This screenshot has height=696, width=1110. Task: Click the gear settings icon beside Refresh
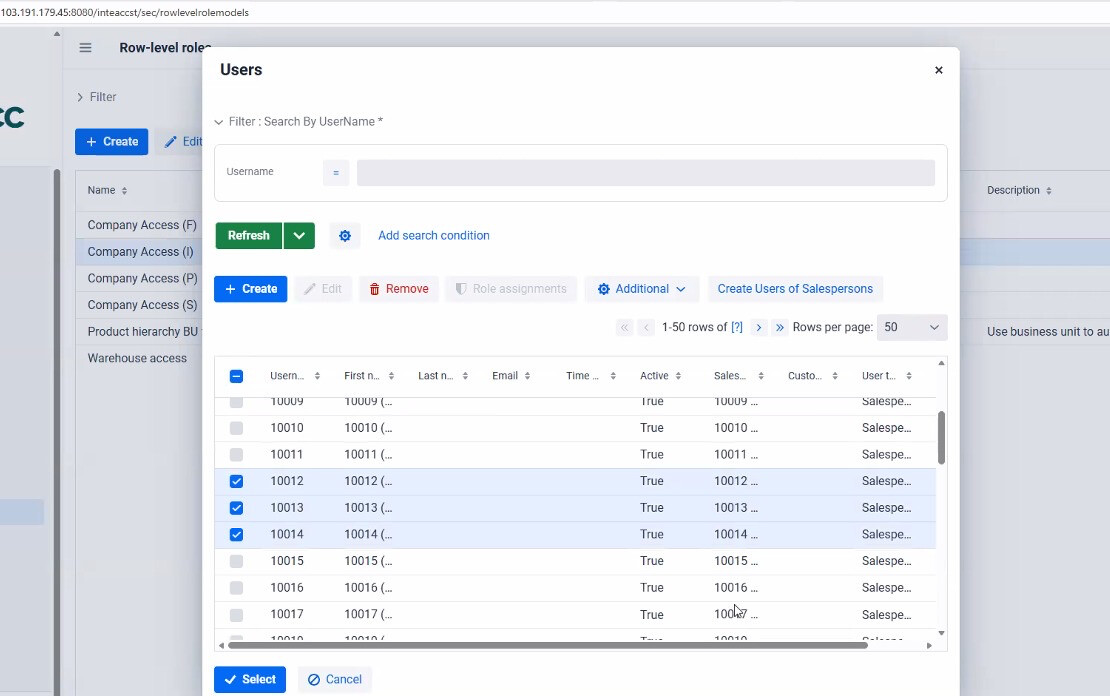point(345,236)
